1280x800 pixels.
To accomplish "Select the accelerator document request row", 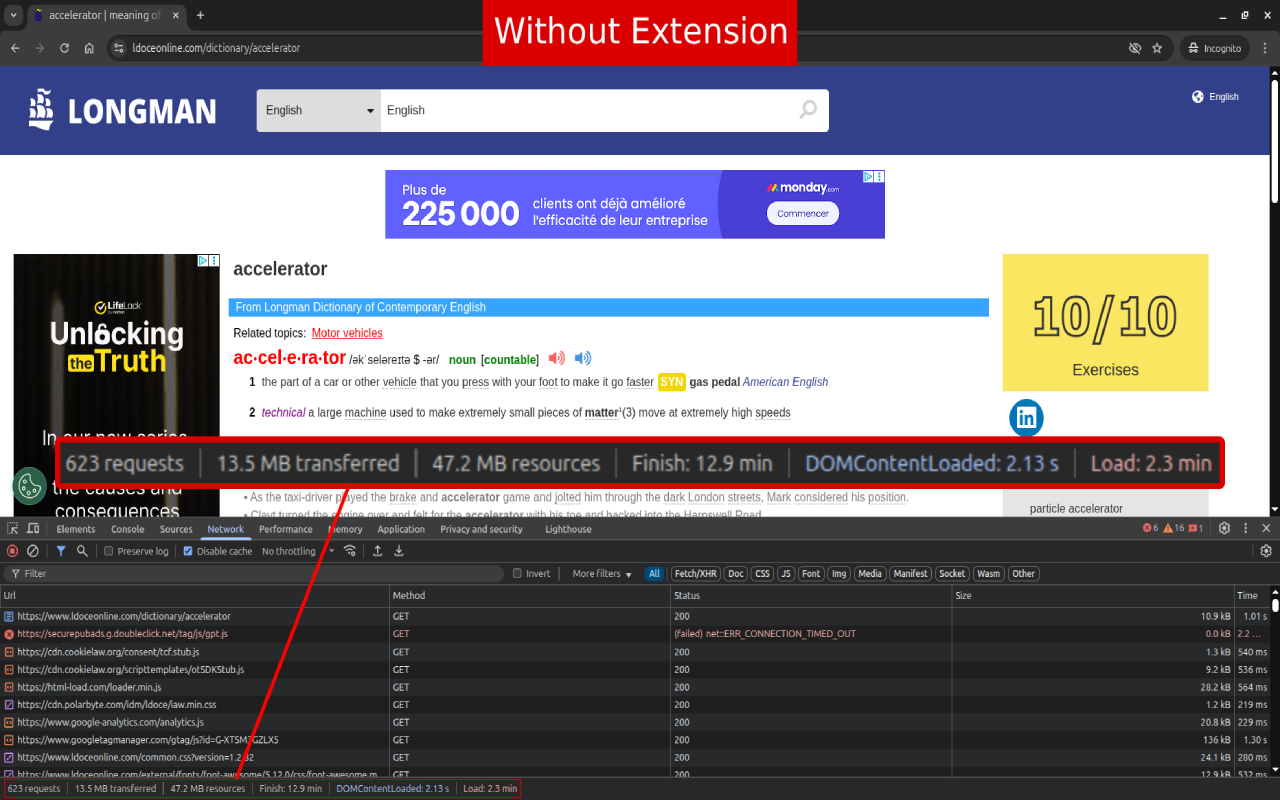I will pos(636,617).
